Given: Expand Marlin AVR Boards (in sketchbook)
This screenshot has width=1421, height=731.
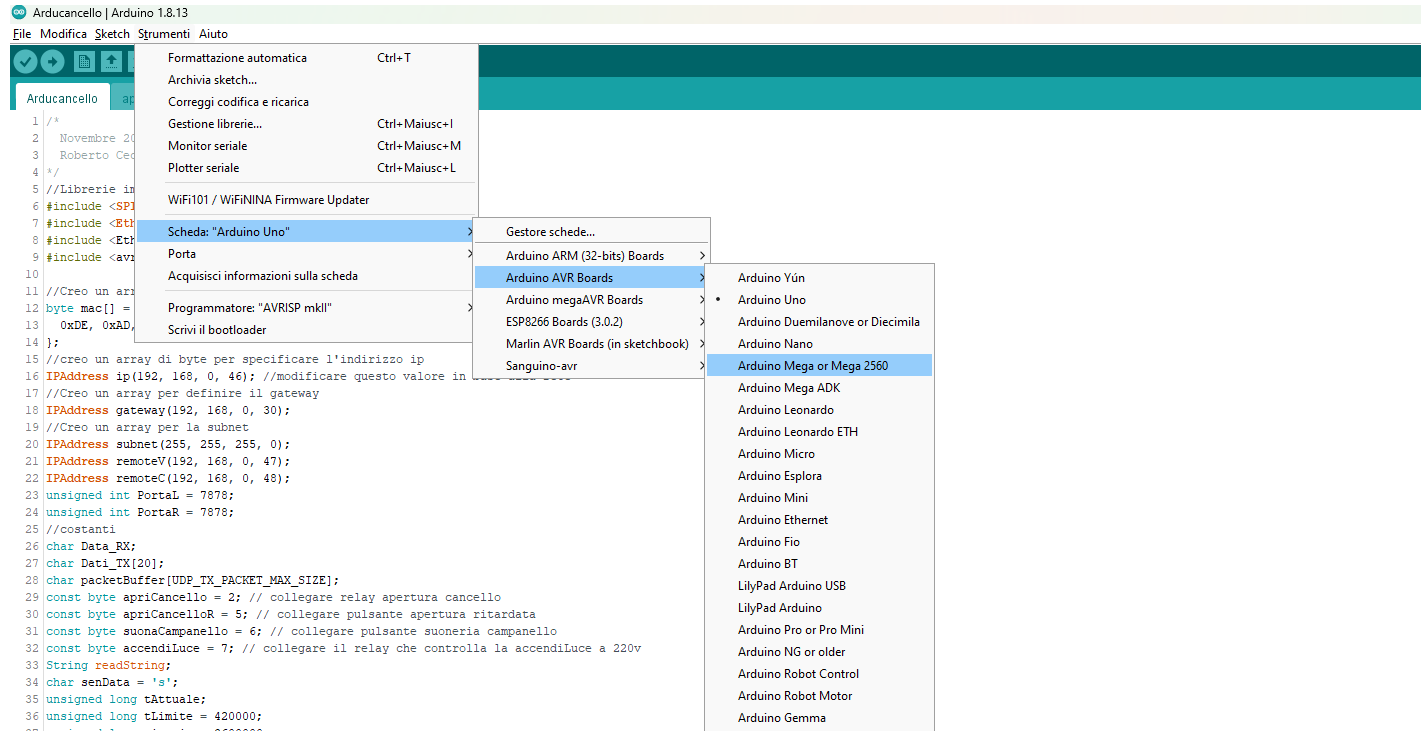Looking at the screenshot, I should (591, 344).
